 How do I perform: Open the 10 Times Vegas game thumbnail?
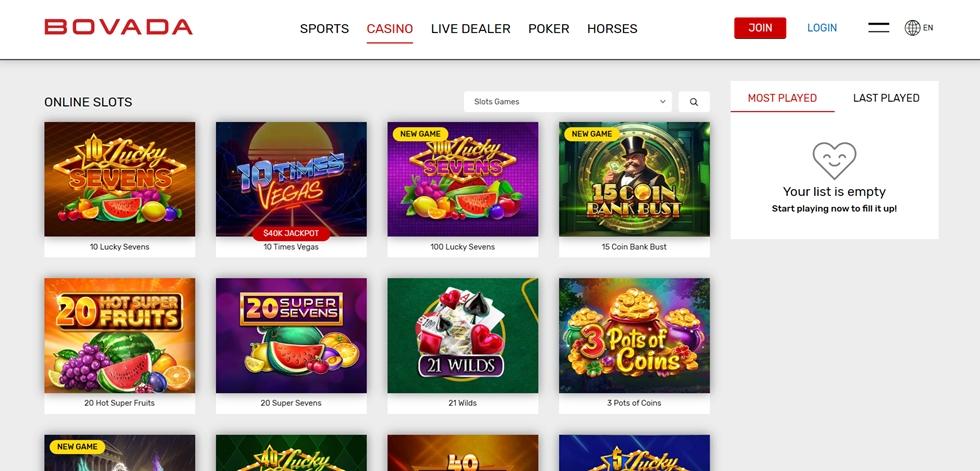coord(291,179)
